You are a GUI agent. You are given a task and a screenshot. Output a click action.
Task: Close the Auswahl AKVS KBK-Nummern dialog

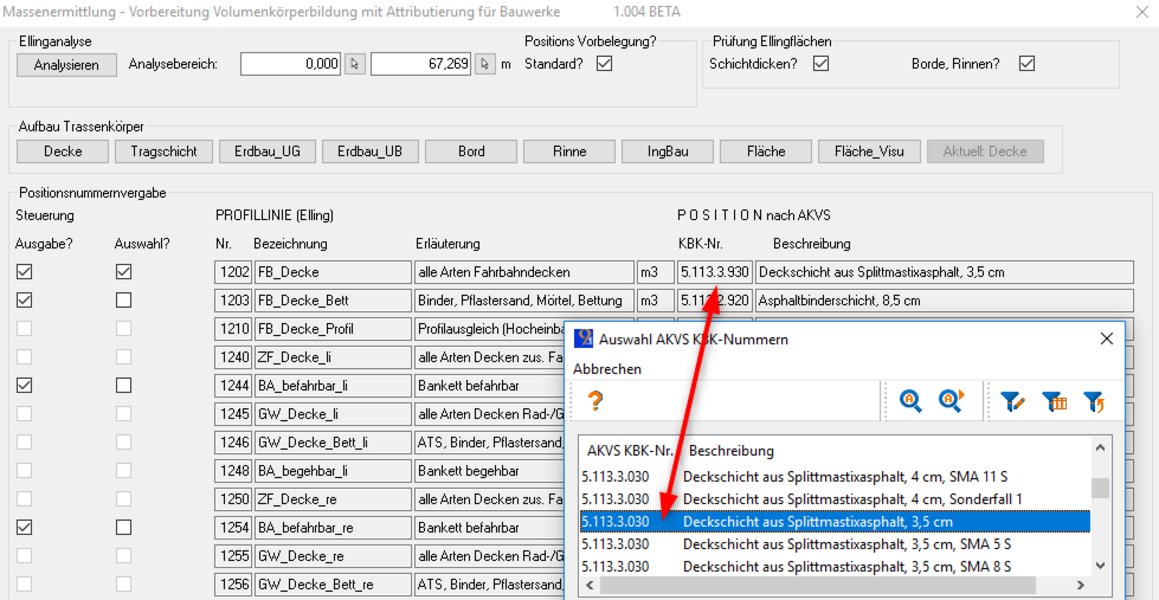coord(1106,339)
